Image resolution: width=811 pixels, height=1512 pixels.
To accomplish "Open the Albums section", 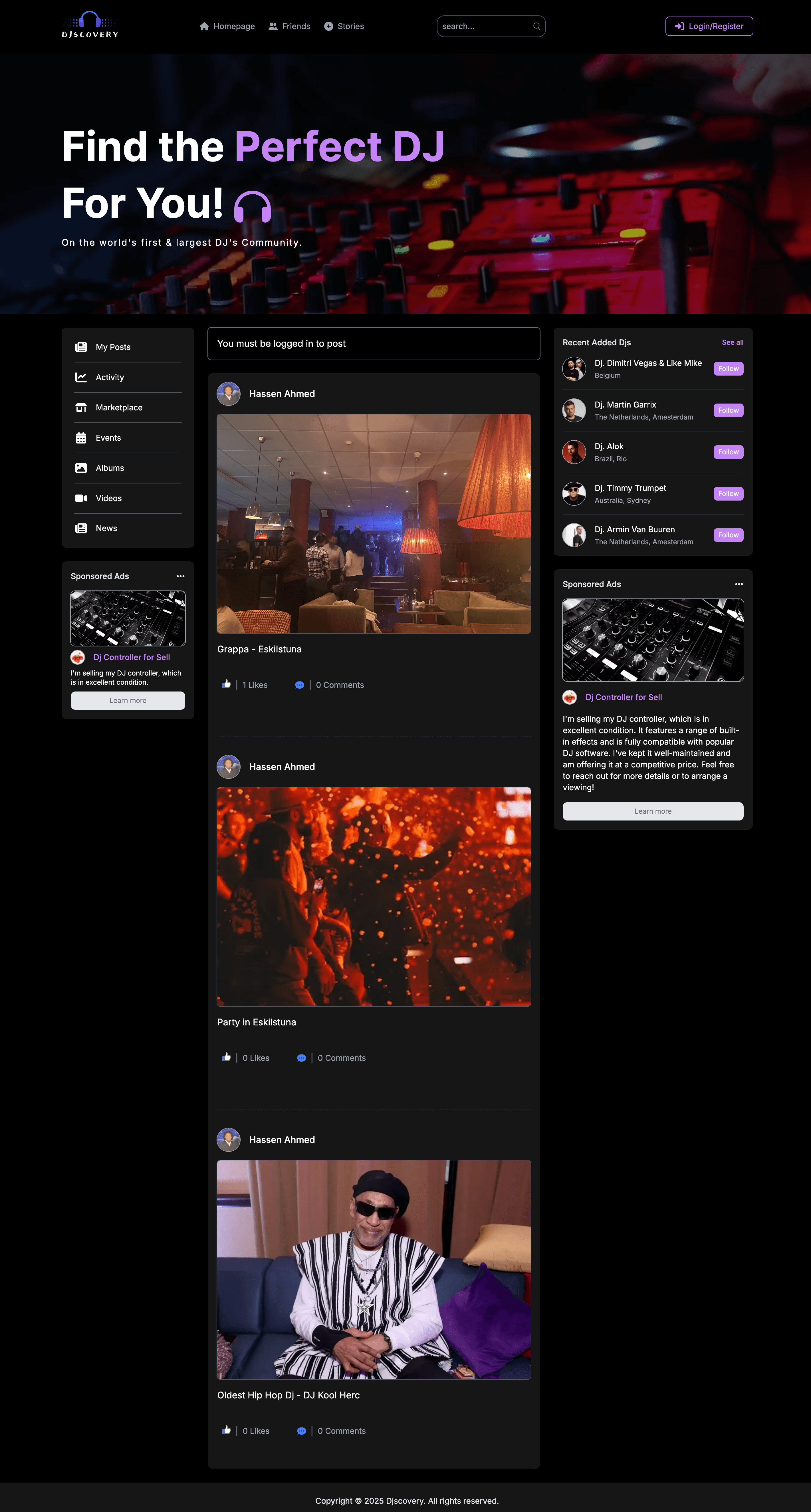I will coord(110,468).
